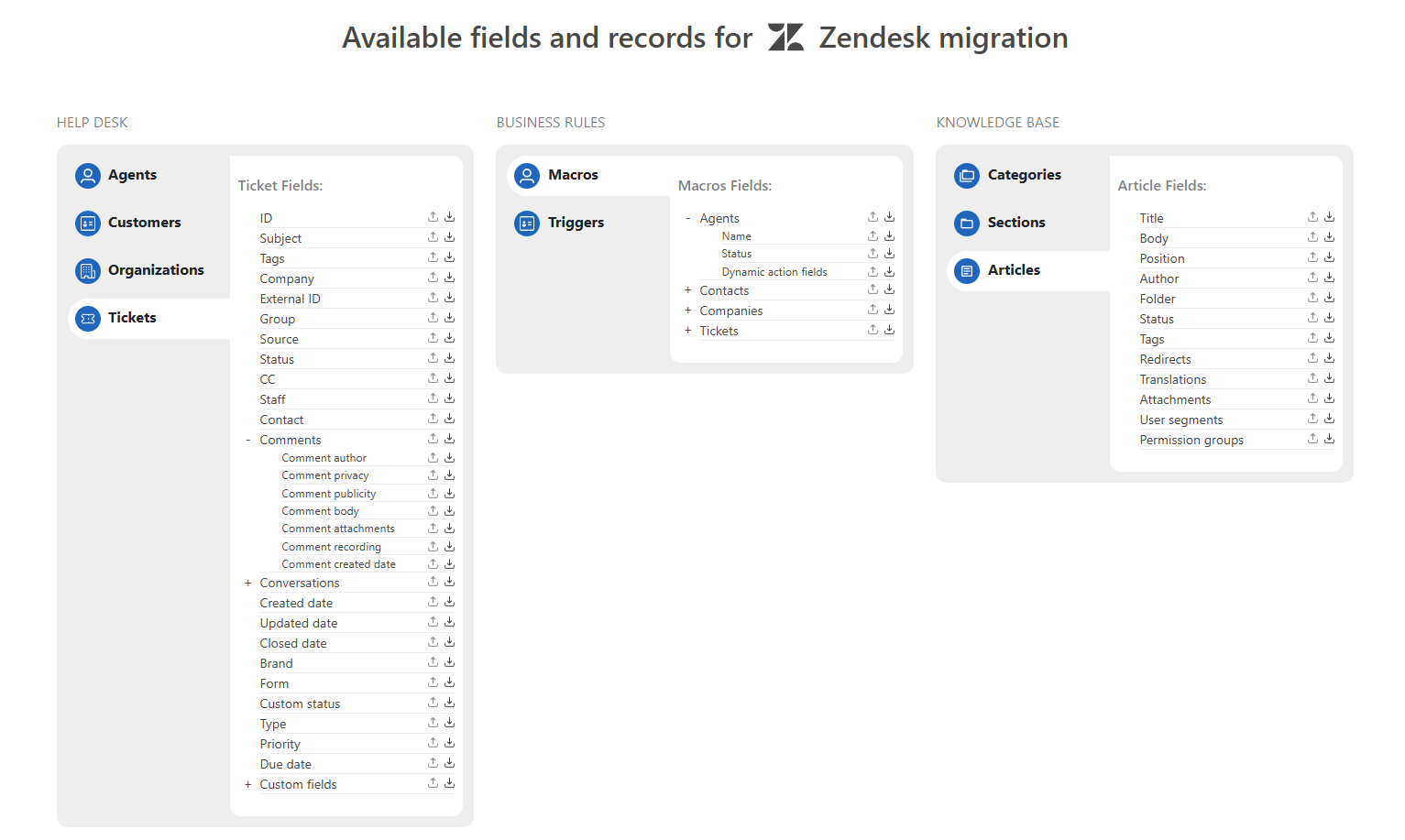Expand the Conversations field group
Viewport: 1405px width, 840px height.
coord(248,583)
